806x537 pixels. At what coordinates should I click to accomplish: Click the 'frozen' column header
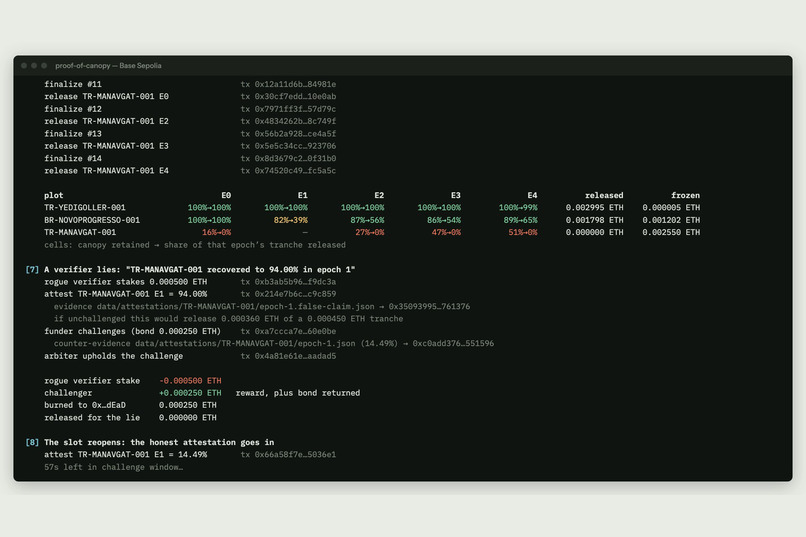[685, 195]
